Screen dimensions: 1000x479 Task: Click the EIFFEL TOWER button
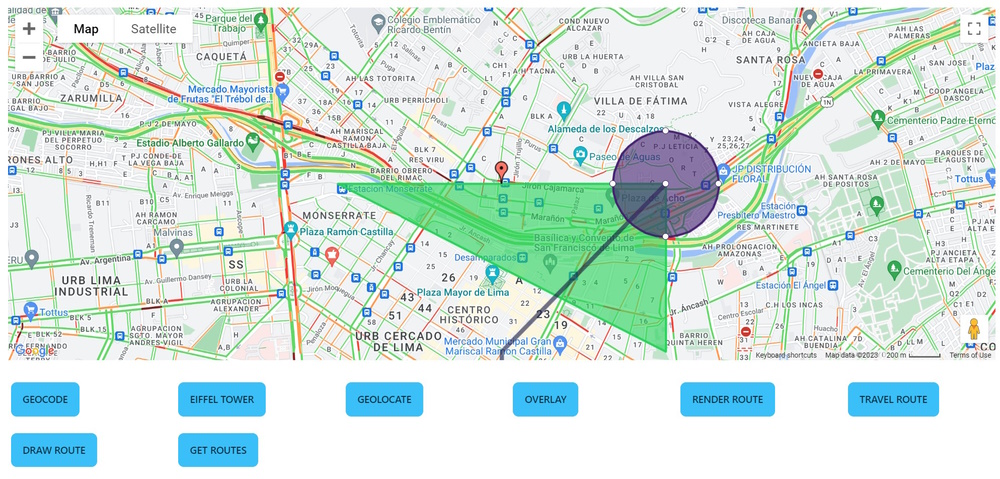click(222, 399)
